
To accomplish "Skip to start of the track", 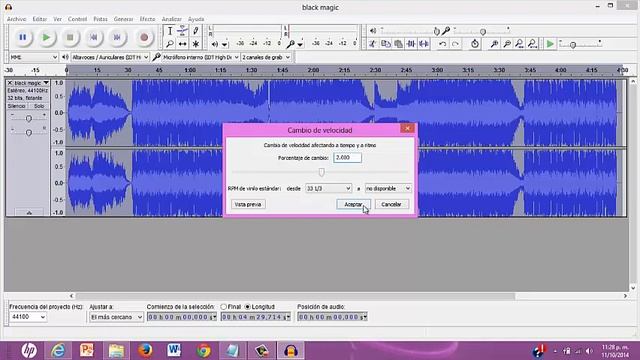I will coord(93,38).
